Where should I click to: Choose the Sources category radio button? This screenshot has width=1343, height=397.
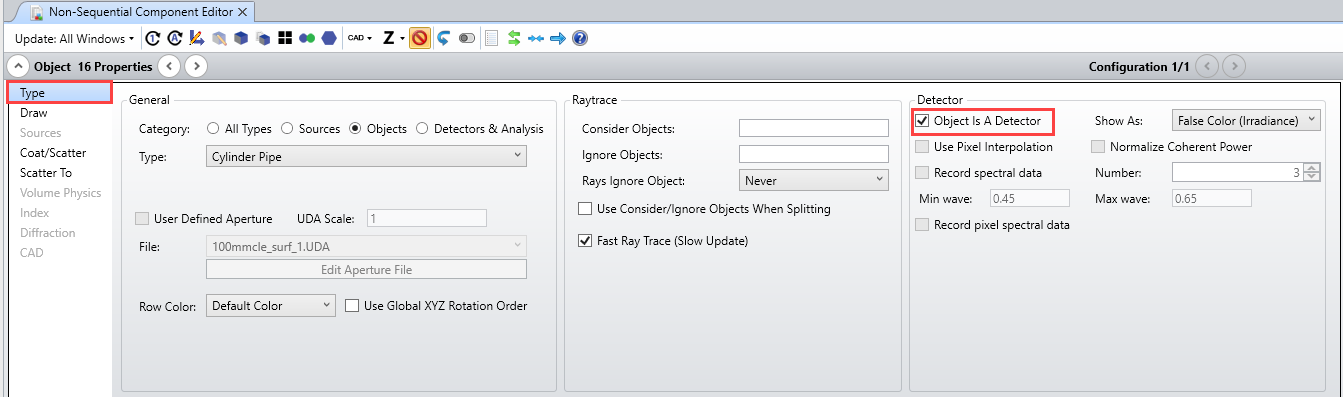point(287,128)
